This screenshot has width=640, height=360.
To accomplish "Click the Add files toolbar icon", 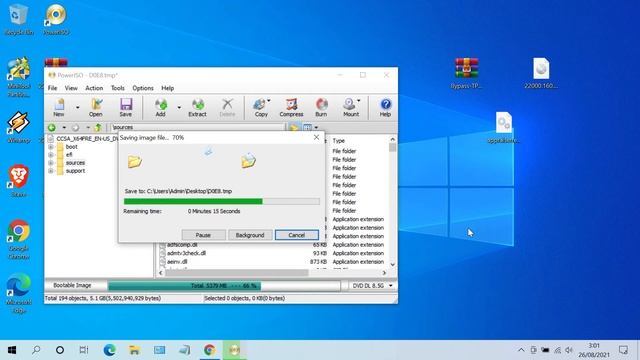I will click(x=160, y=108).
